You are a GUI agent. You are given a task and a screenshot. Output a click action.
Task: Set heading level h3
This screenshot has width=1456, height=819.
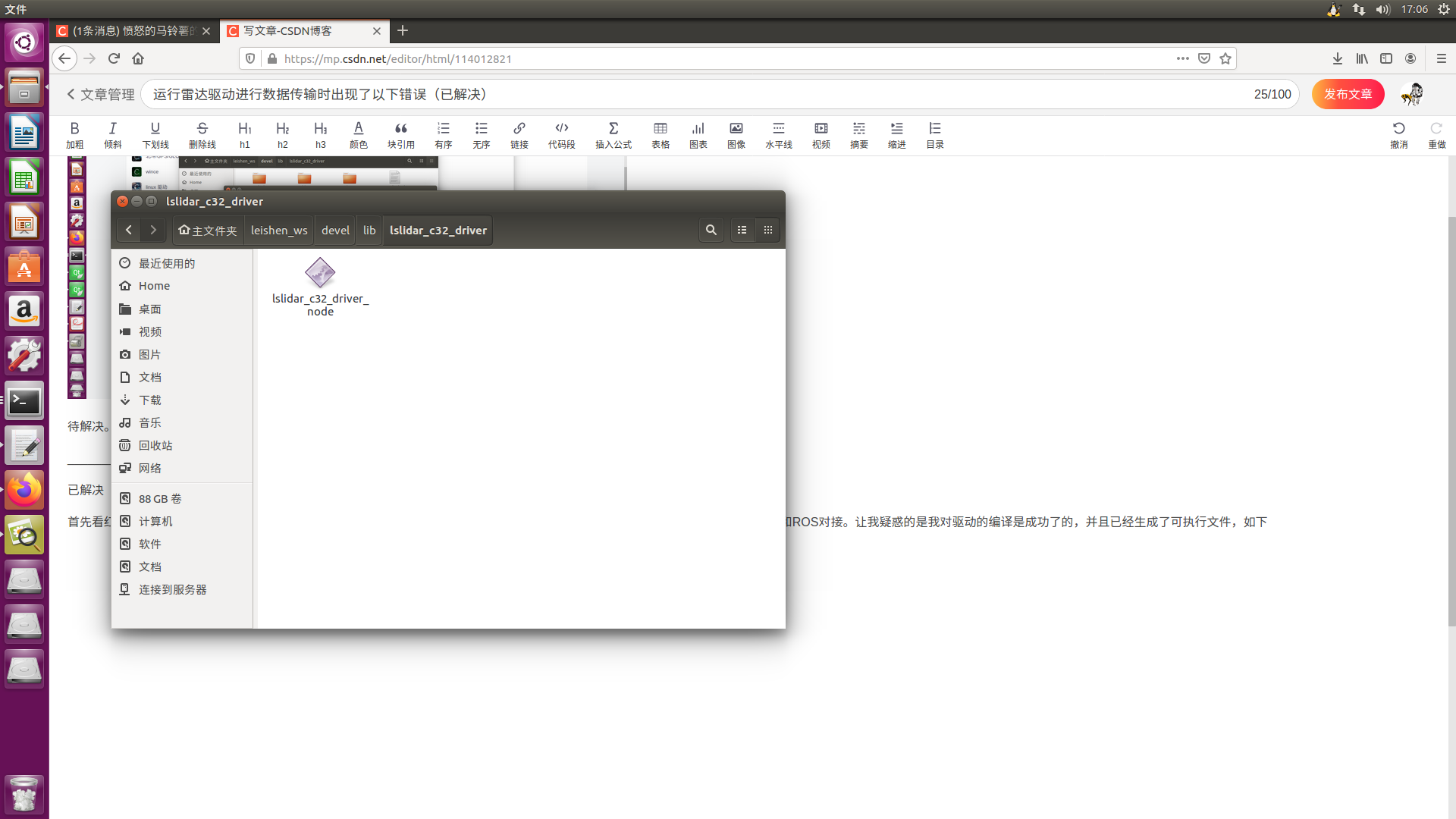click(x=320, y=135)
